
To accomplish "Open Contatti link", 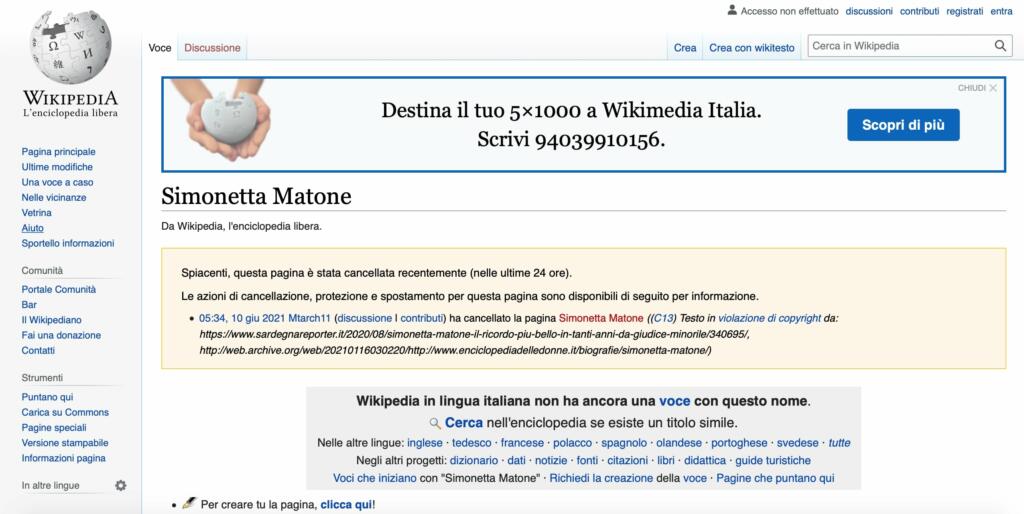I will coord(38,350).
